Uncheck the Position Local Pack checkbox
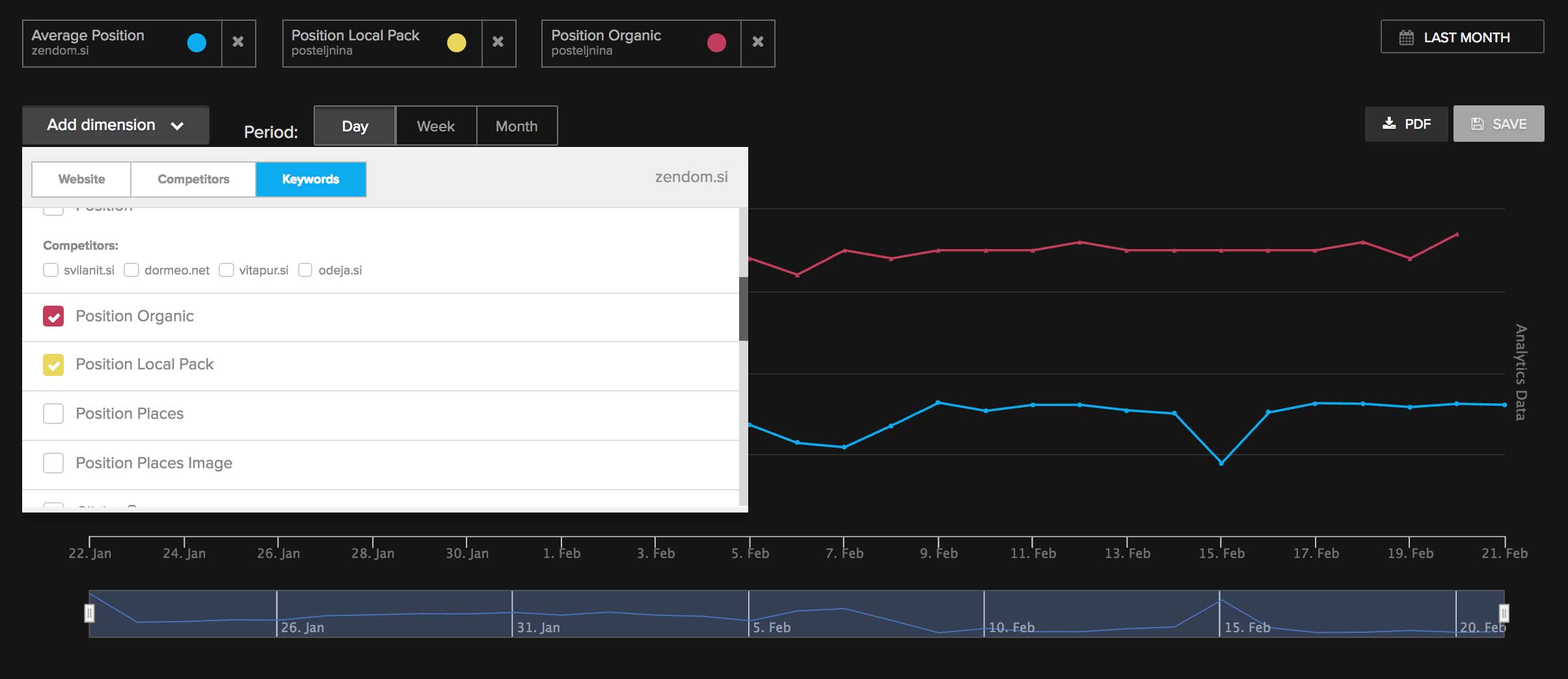The image size is (1568, 679). [53, 365]
